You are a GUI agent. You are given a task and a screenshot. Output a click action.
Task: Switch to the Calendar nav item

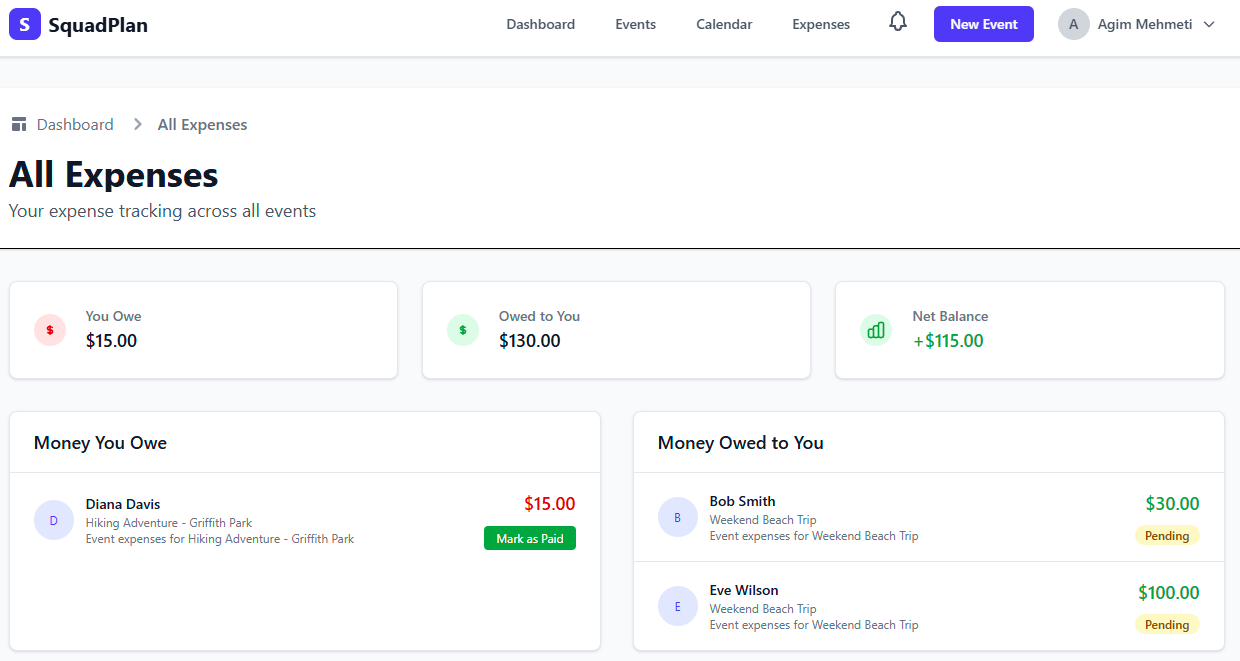click(724, 24)
